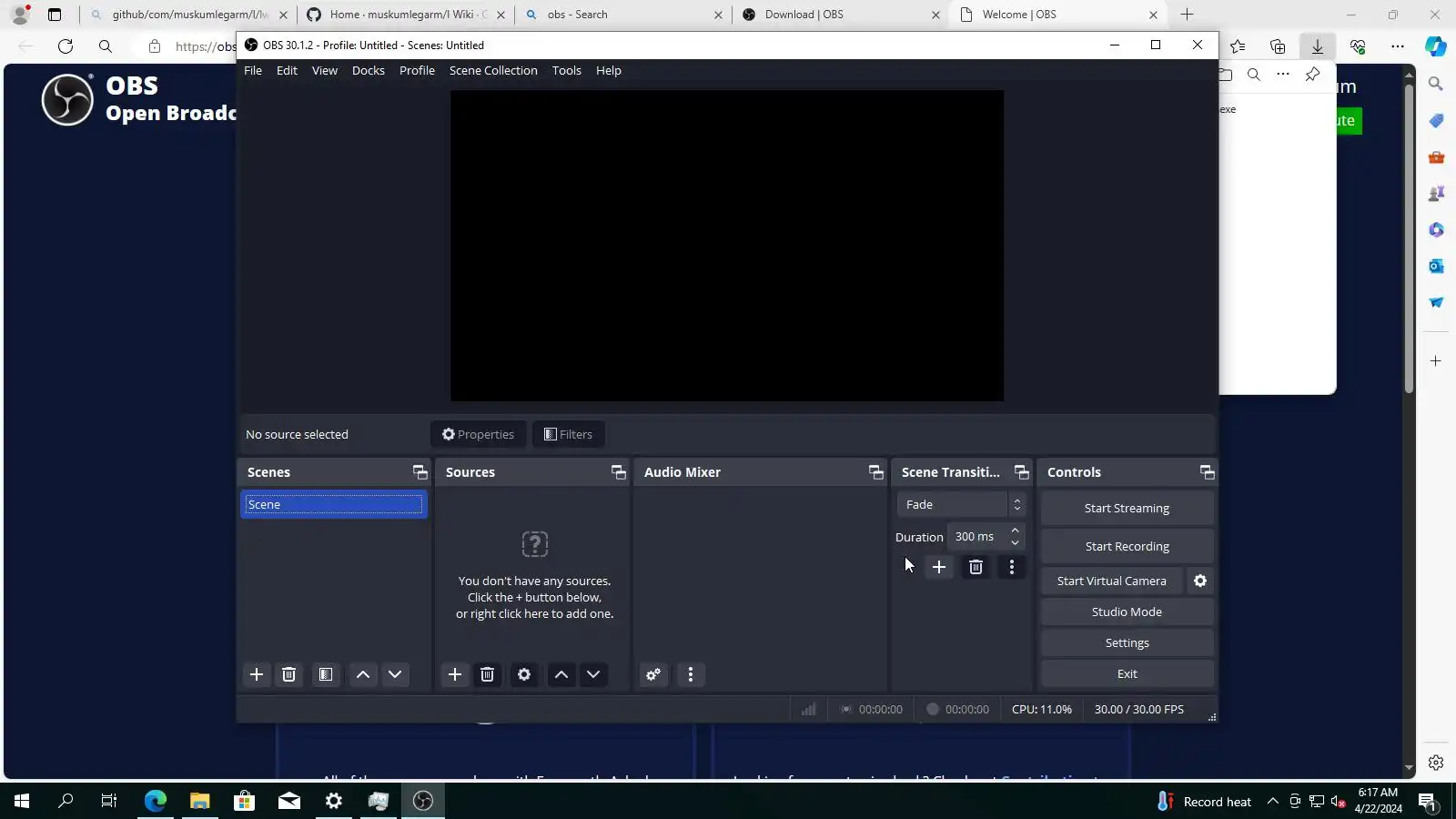This screenshot has height=819, width=1456.
Task: Move scene down with the arrow icon
Action: point(395,674)
